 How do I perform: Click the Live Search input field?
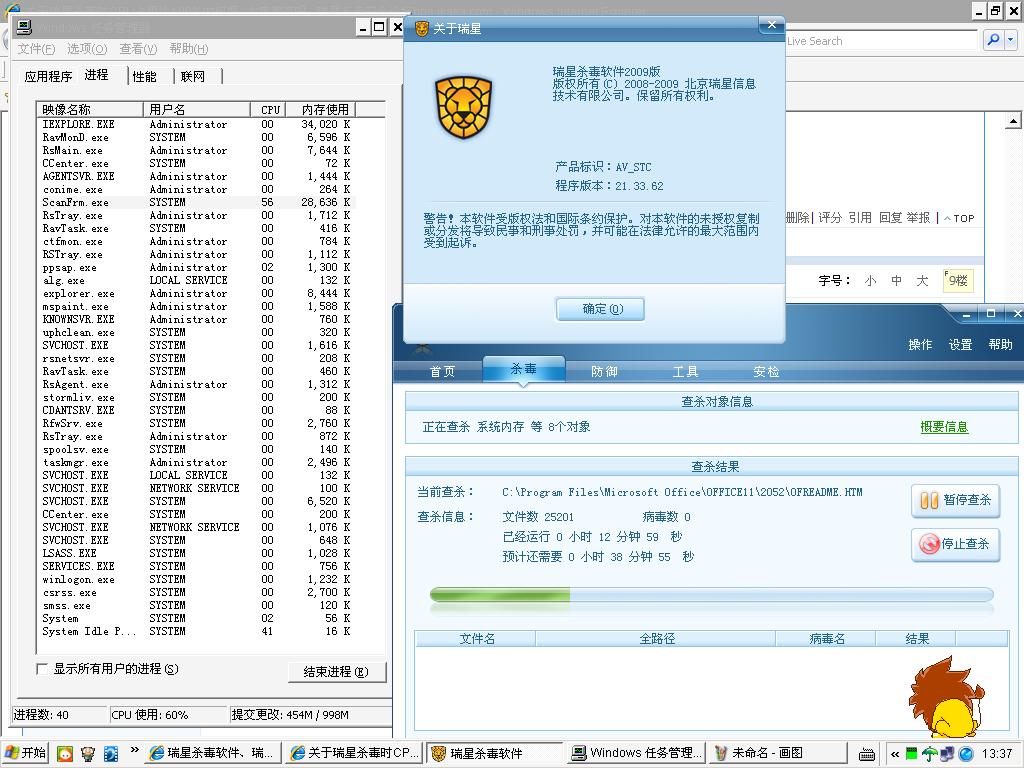coord(880,40)
